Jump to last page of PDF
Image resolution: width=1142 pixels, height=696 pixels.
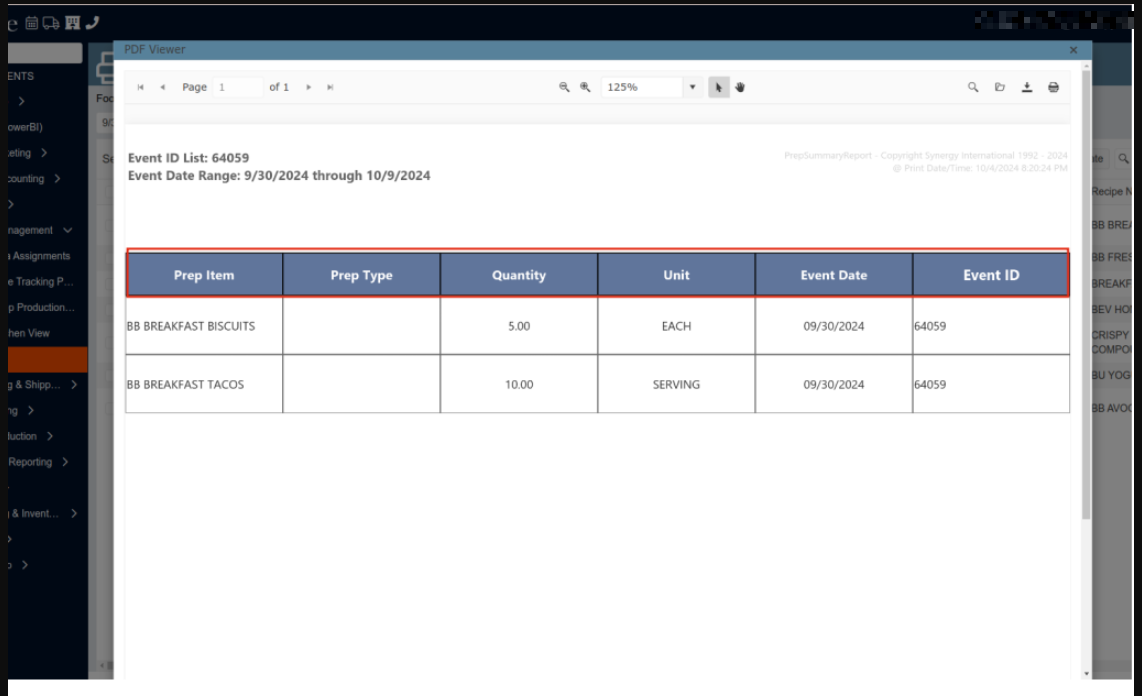[x=330, y=87]
